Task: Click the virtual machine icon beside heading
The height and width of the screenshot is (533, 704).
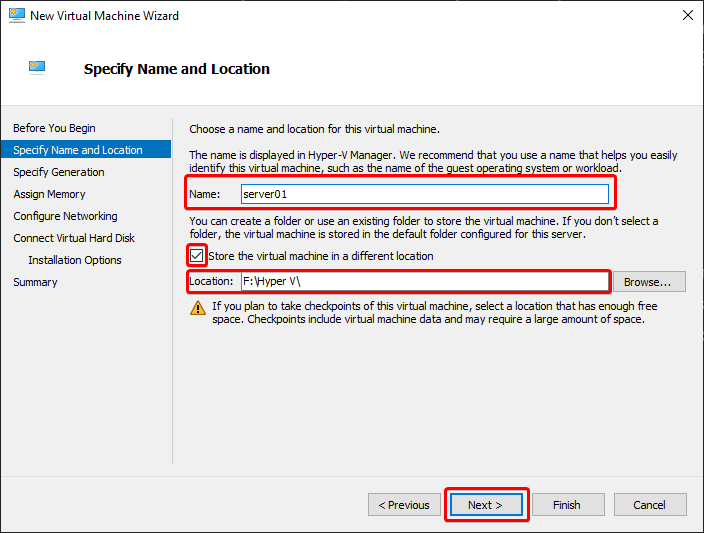Action: coord(37,67)
